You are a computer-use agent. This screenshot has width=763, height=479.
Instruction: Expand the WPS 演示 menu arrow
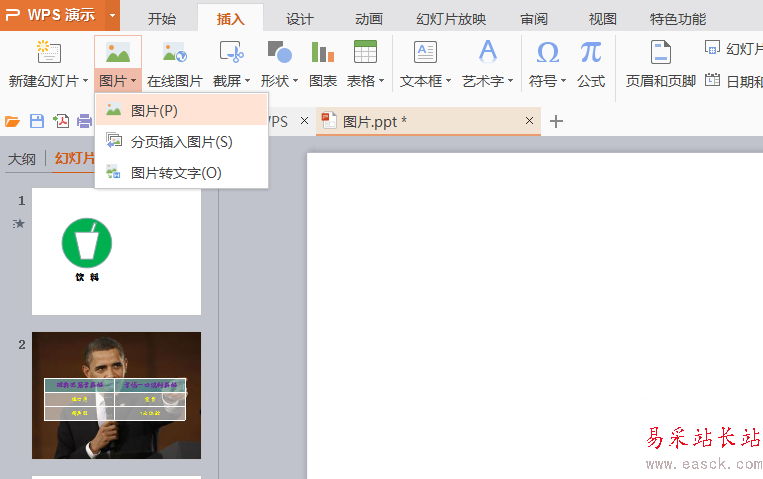(112, 15)
